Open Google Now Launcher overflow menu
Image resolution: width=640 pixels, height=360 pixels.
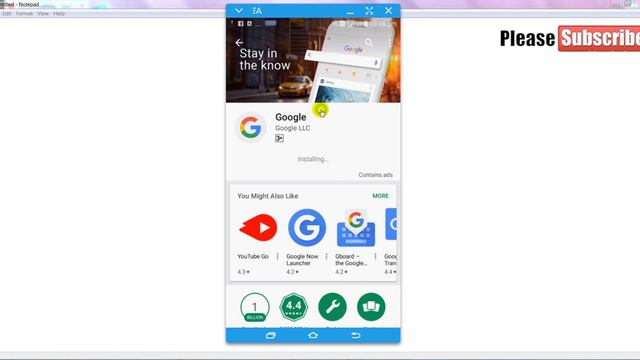(327, 256)
